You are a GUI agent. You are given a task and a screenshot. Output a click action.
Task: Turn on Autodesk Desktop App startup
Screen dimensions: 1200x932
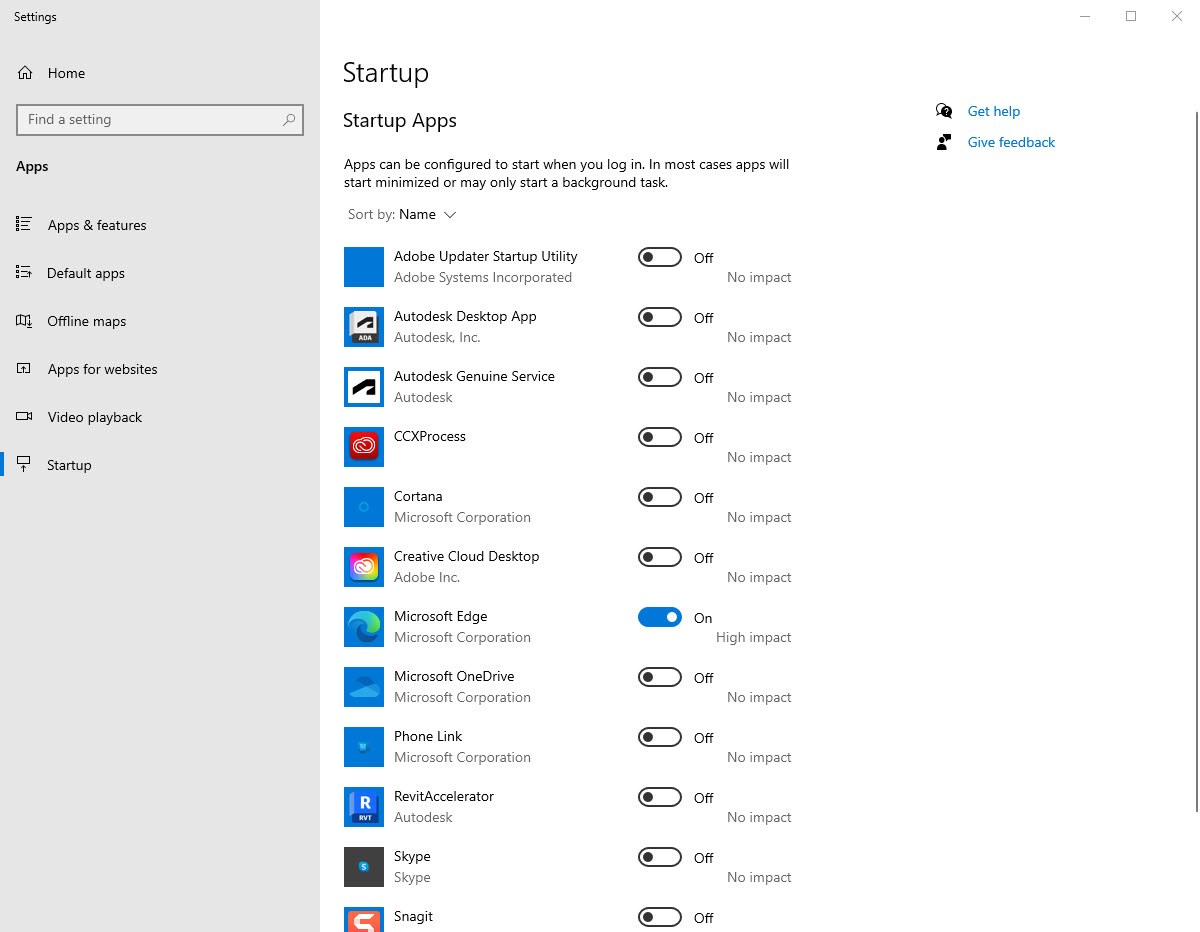tap(660, 317)
